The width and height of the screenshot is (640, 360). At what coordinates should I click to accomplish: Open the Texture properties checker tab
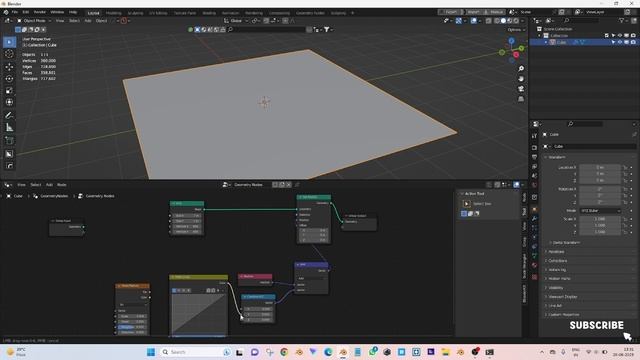[x=534, y=277]
